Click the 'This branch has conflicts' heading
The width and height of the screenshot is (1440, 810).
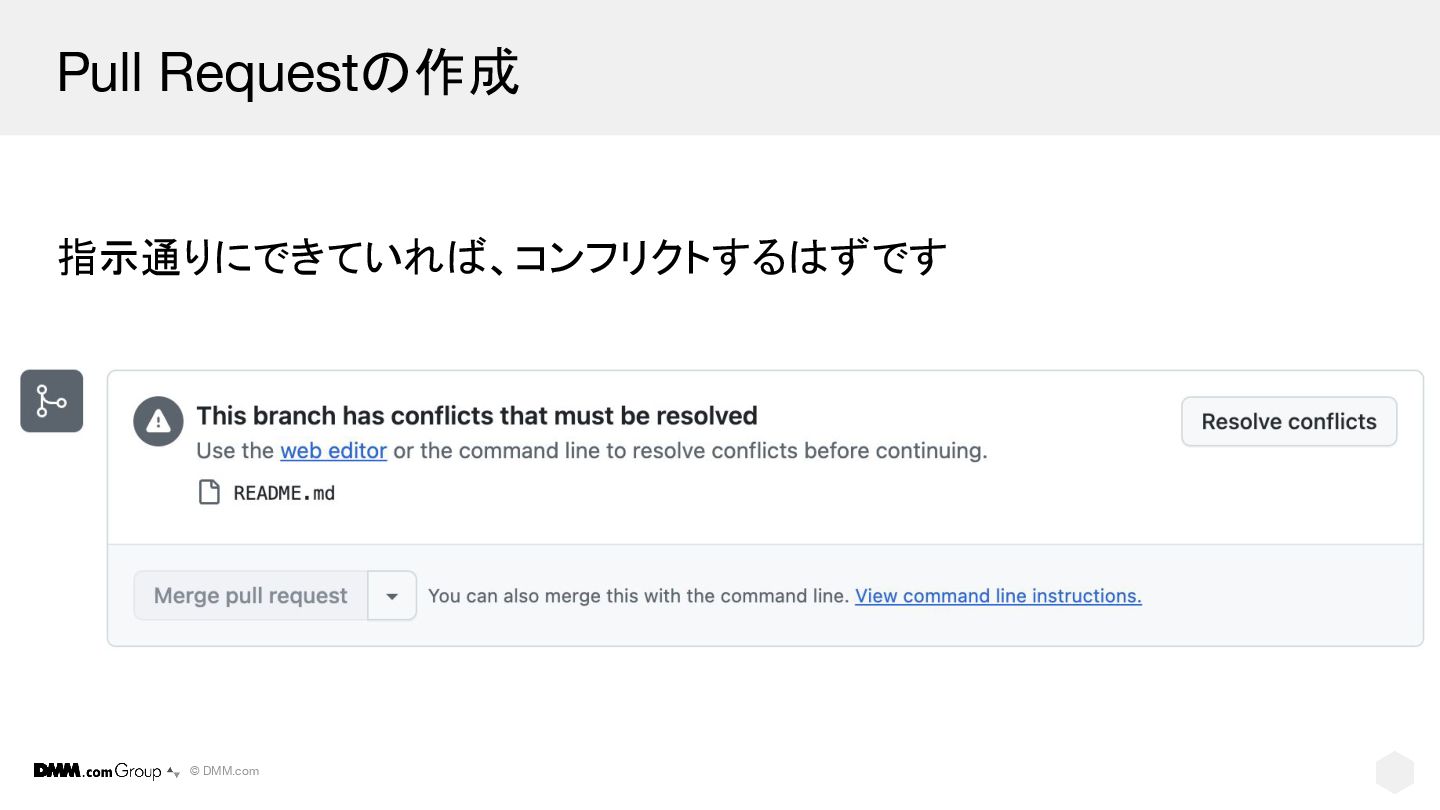point(477,415)
